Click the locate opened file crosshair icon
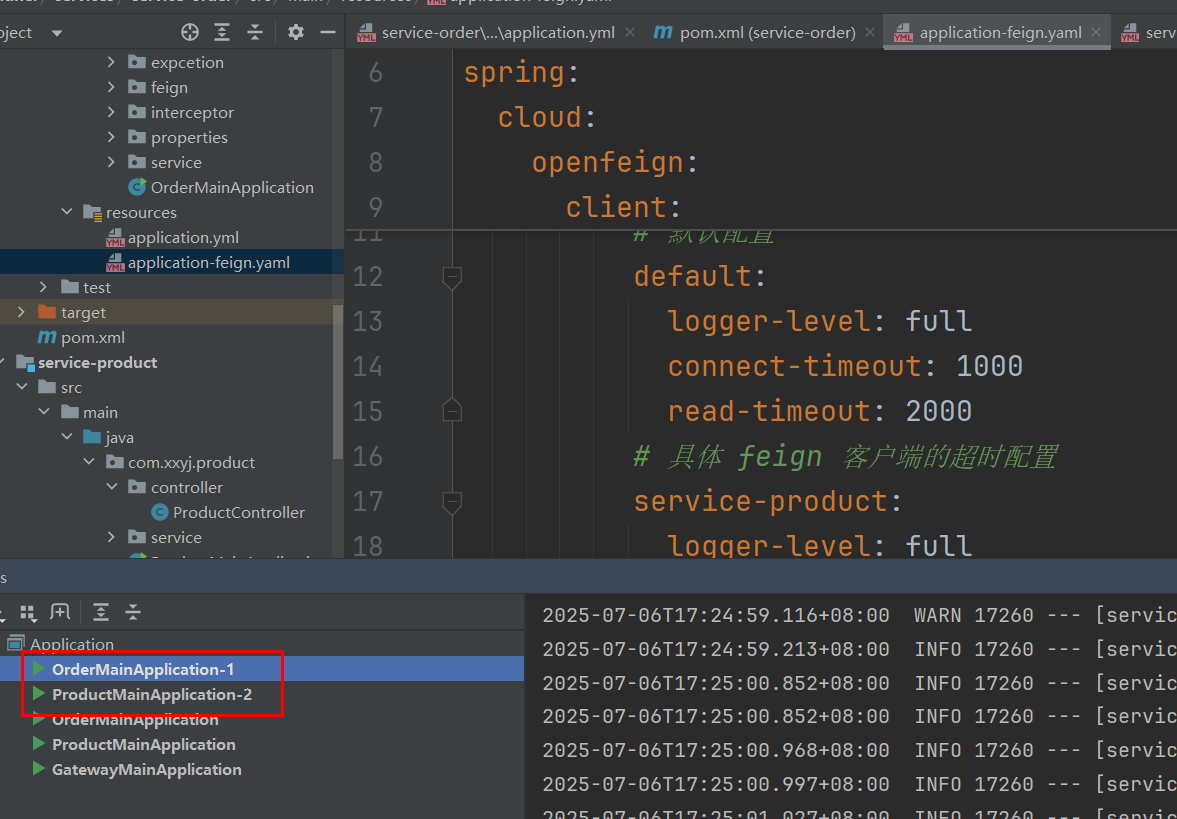Image resolution: width=1177 pixels, height=819 pixels. click(189, 32)
